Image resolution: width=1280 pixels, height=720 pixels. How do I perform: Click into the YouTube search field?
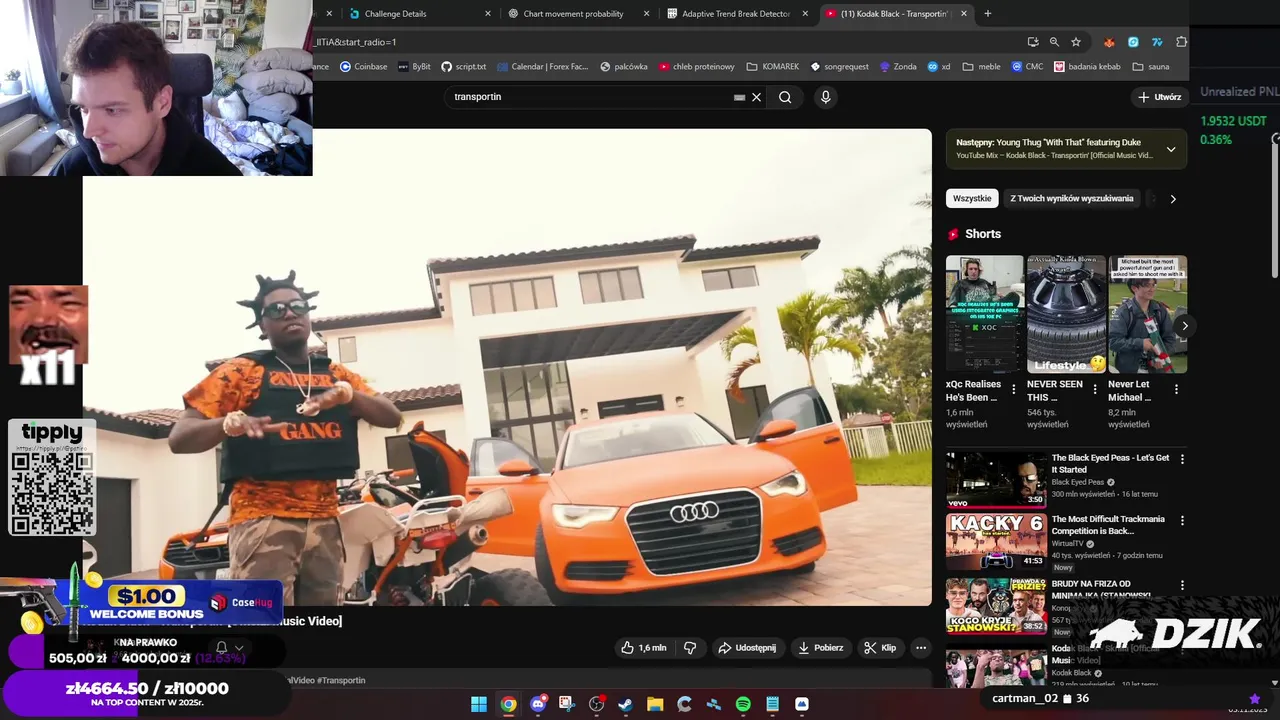tap(590, 97)
